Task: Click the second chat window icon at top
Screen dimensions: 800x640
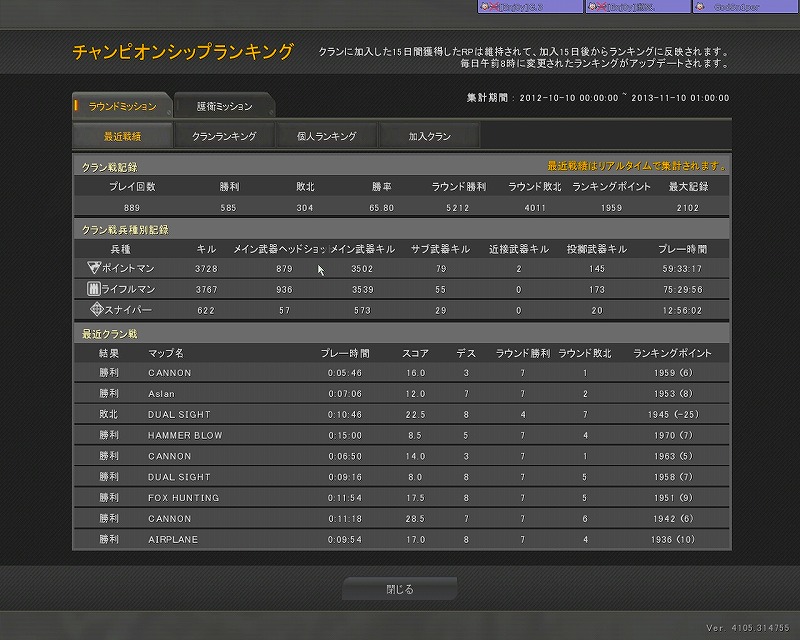Action: pos(595,6)
